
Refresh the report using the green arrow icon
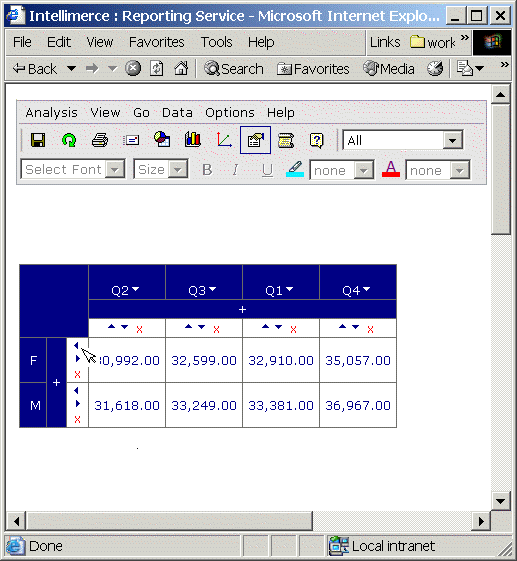point(69,140)
